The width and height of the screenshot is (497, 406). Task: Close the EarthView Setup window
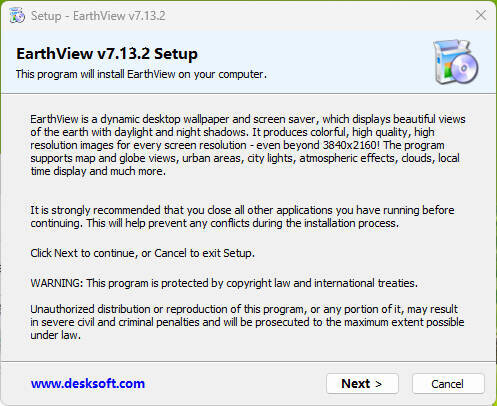coord(481,15)
